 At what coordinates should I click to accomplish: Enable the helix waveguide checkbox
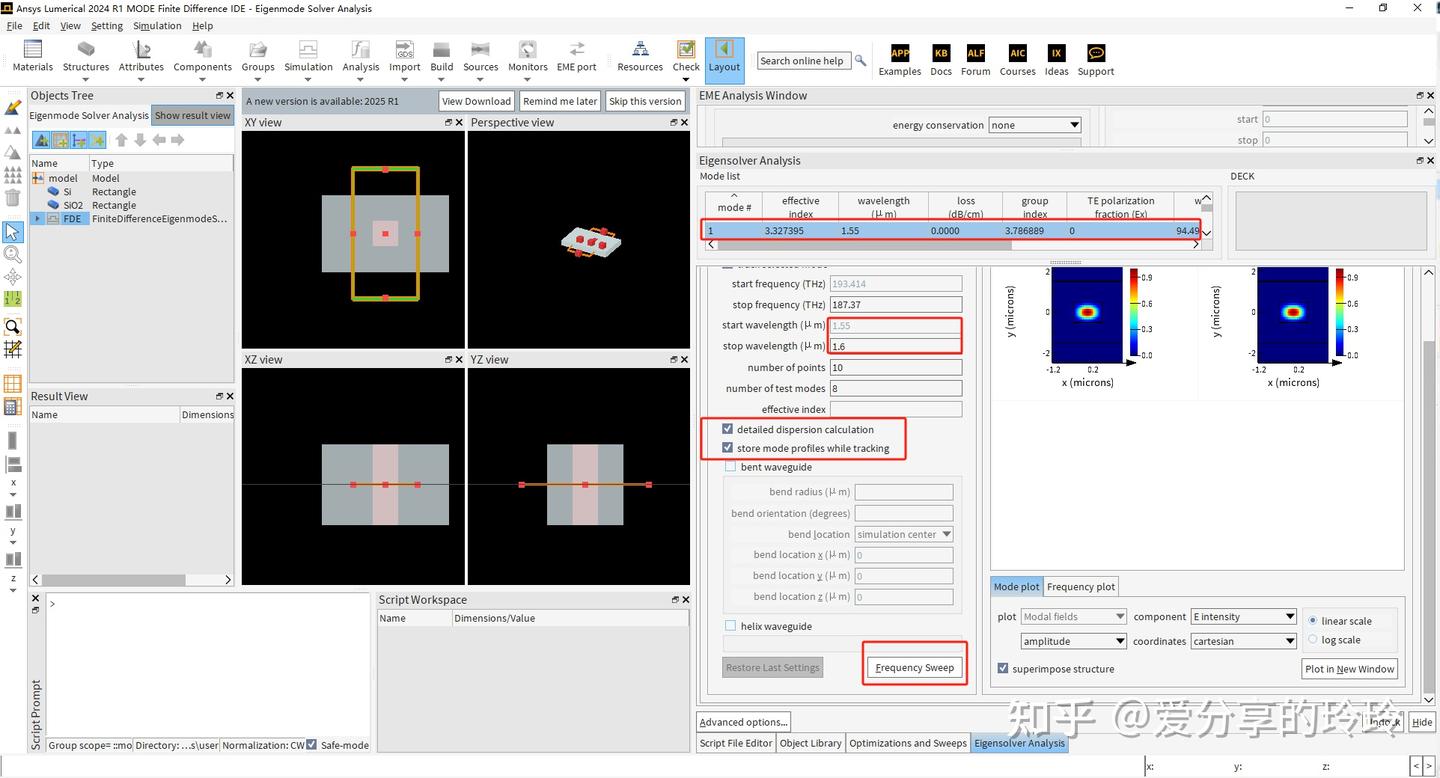(x=730, y=626)
